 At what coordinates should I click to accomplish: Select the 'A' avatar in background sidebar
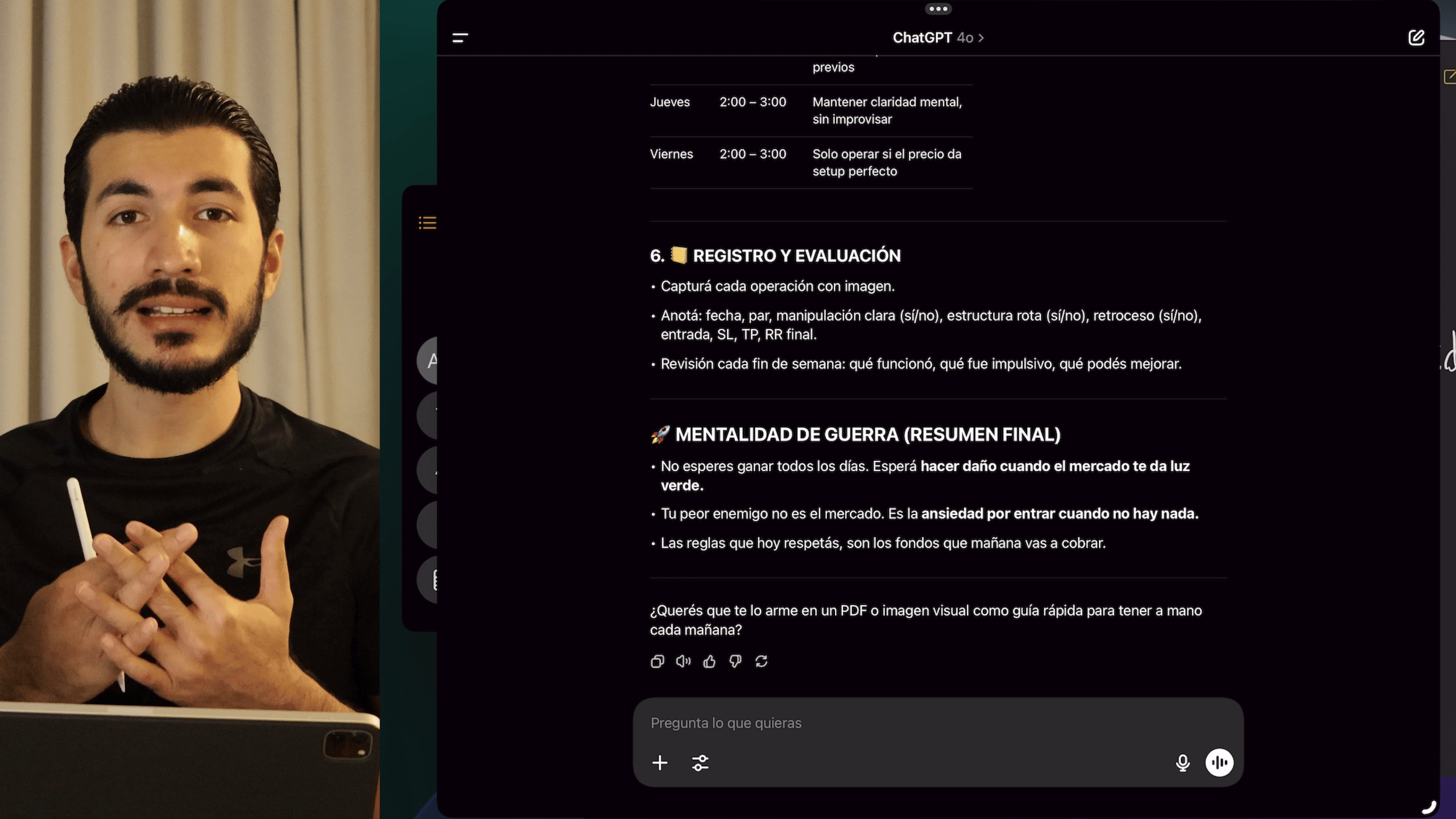[429, 361]
